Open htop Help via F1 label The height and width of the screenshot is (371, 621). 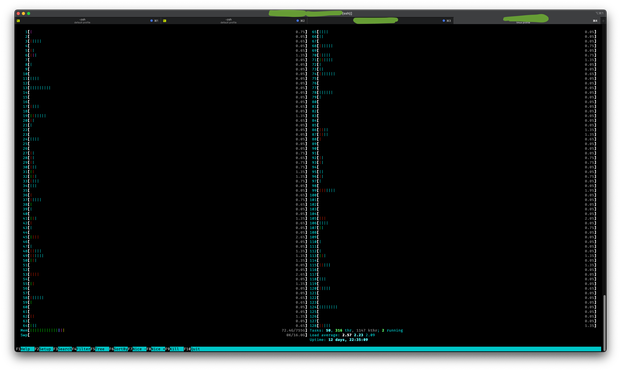(25, 349)
